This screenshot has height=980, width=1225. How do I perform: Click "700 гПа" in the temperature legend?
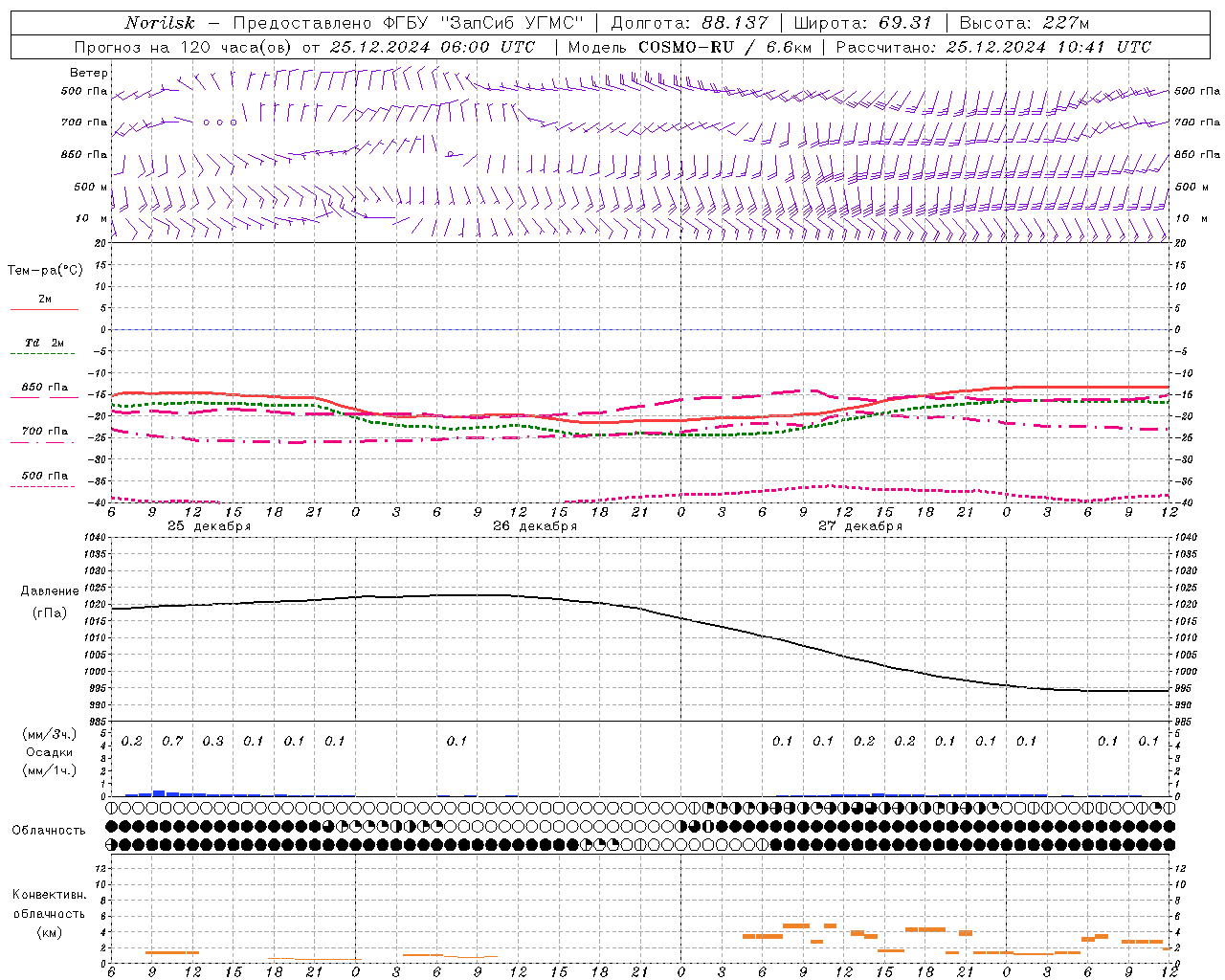[45, 431]
